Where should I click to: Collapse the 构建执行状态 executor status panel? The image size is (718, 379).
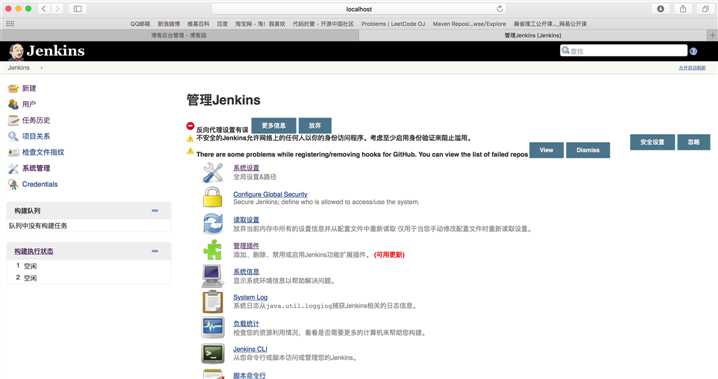155,251
